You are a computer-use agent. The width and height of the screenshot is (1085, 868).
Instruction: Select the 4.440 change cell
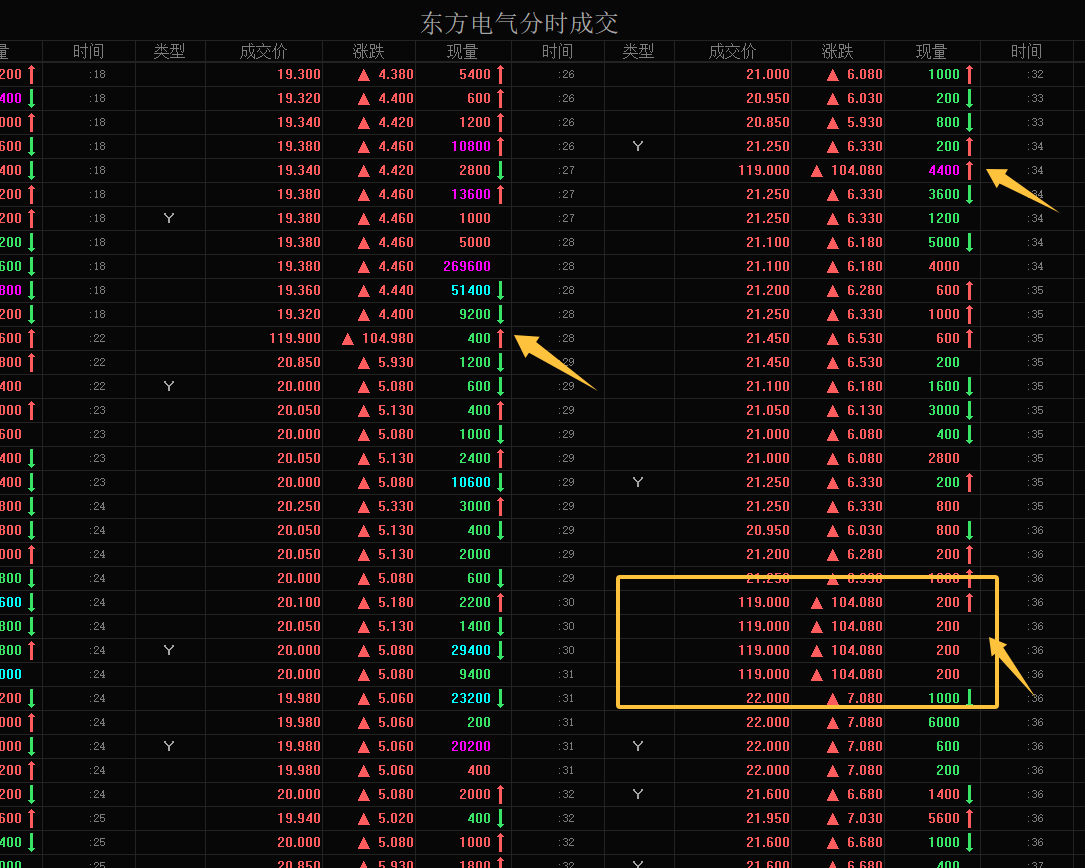pyautogui.click(x=396, y=290)
